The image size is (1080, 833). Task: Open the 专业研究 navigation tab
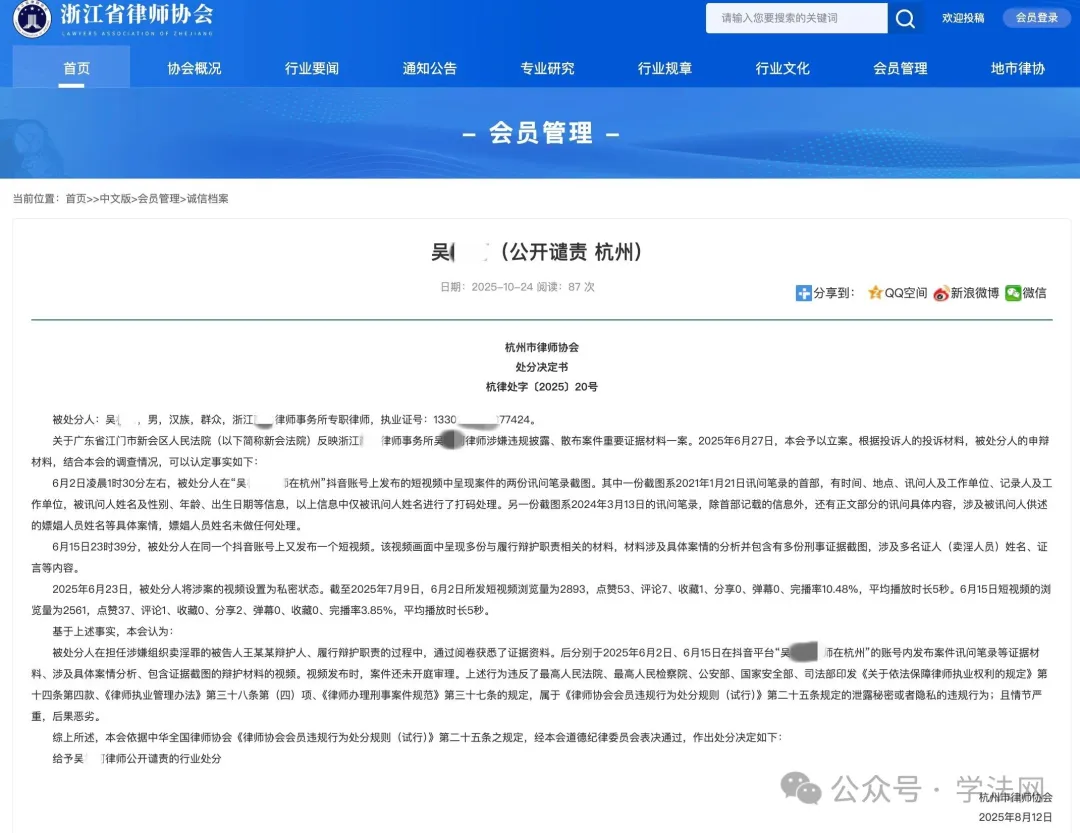[547, 68]
